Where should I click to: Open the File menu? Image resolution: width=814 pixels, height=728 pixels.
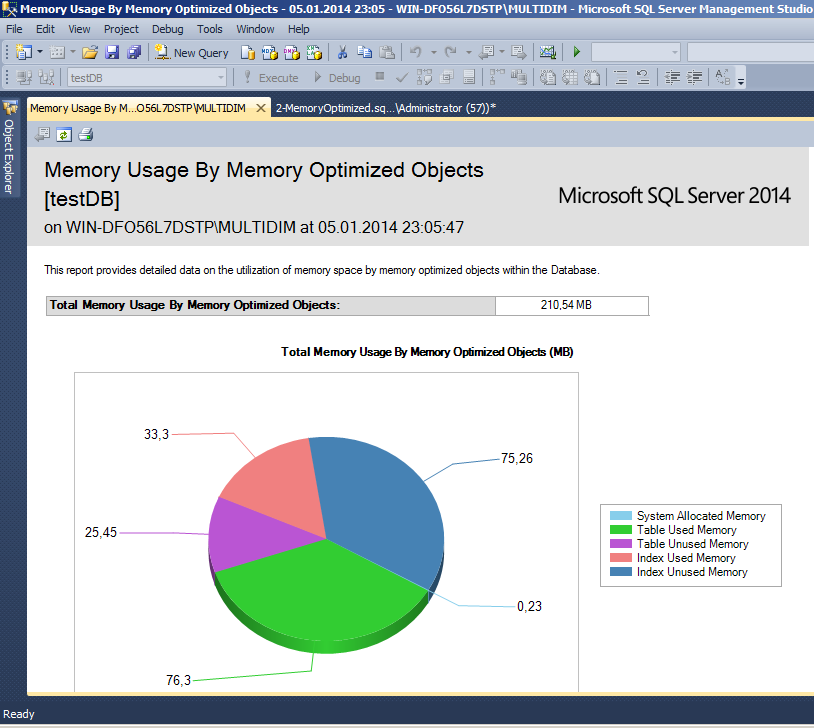tap(14, 29)
